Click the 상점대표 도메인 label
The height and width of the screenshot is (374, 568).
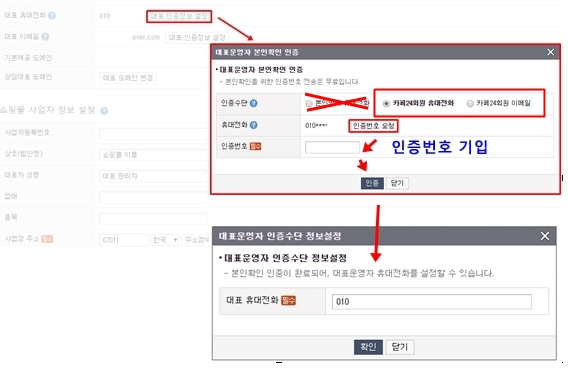[28, 77]
